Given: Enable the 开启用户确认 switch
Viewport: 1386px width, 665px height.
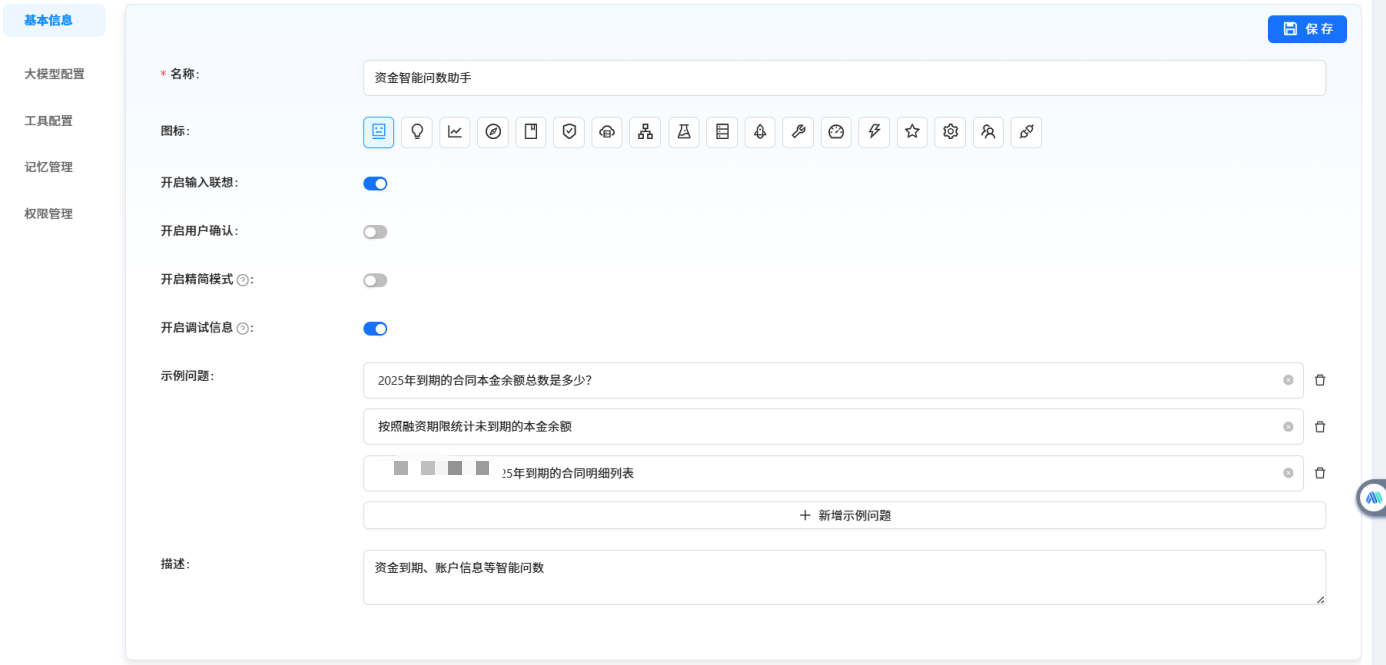Looking at the screenshot, I should coord(375,232).
